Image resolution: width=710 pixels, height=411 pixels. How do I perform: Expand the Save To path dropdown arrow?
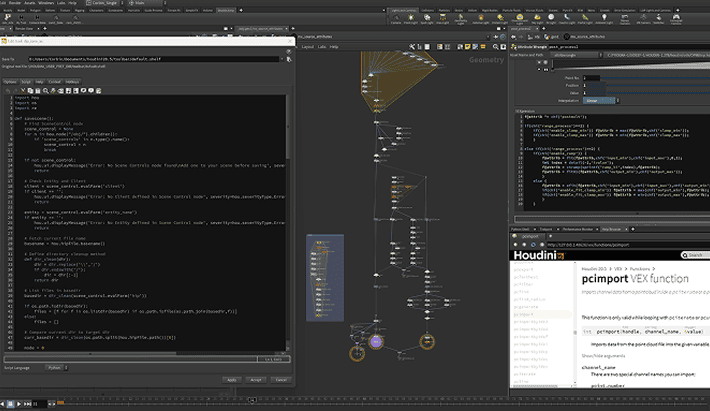281,59
